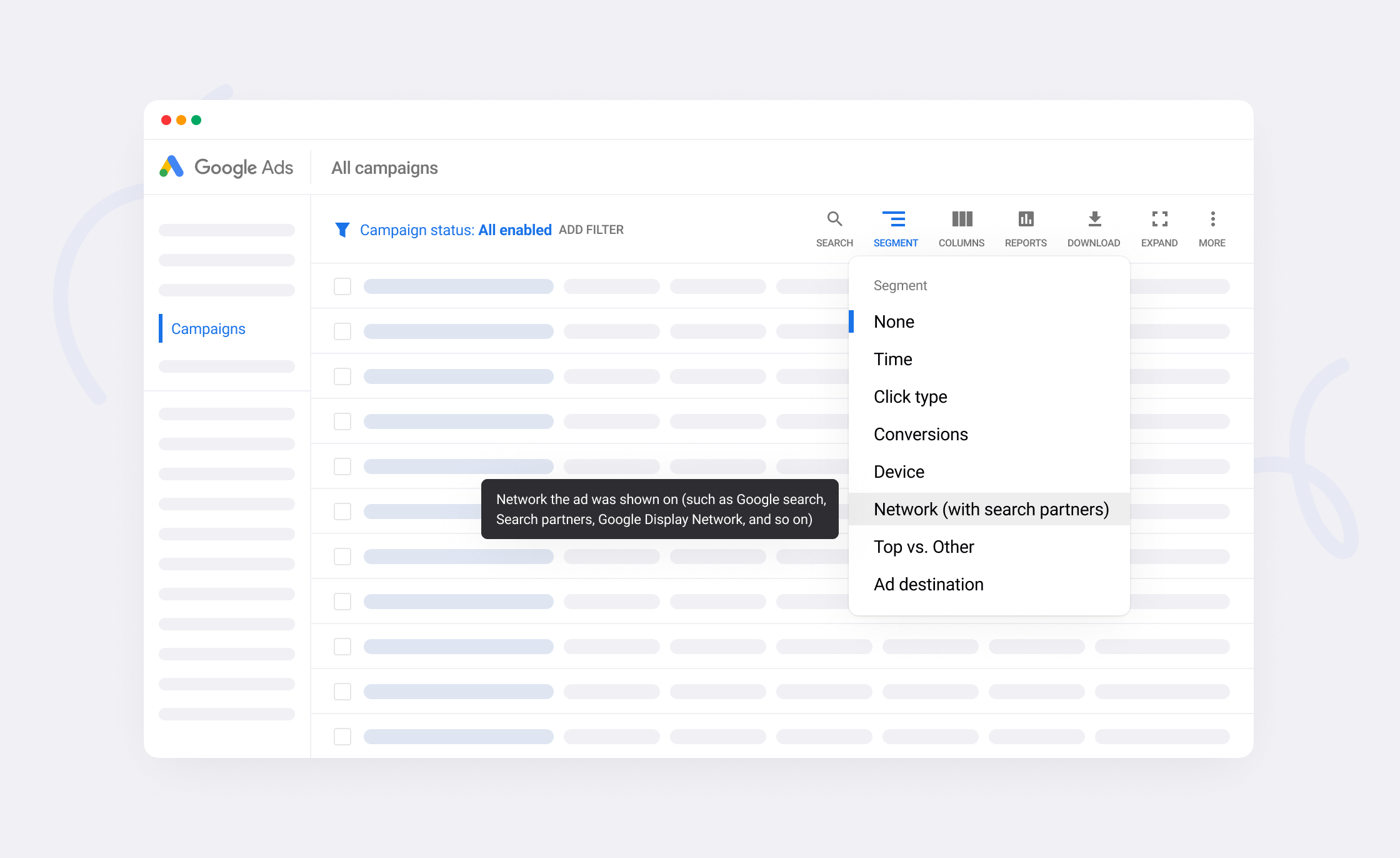Click the ADD FILTER button
Screen dimensions: 1400x858
591,230
